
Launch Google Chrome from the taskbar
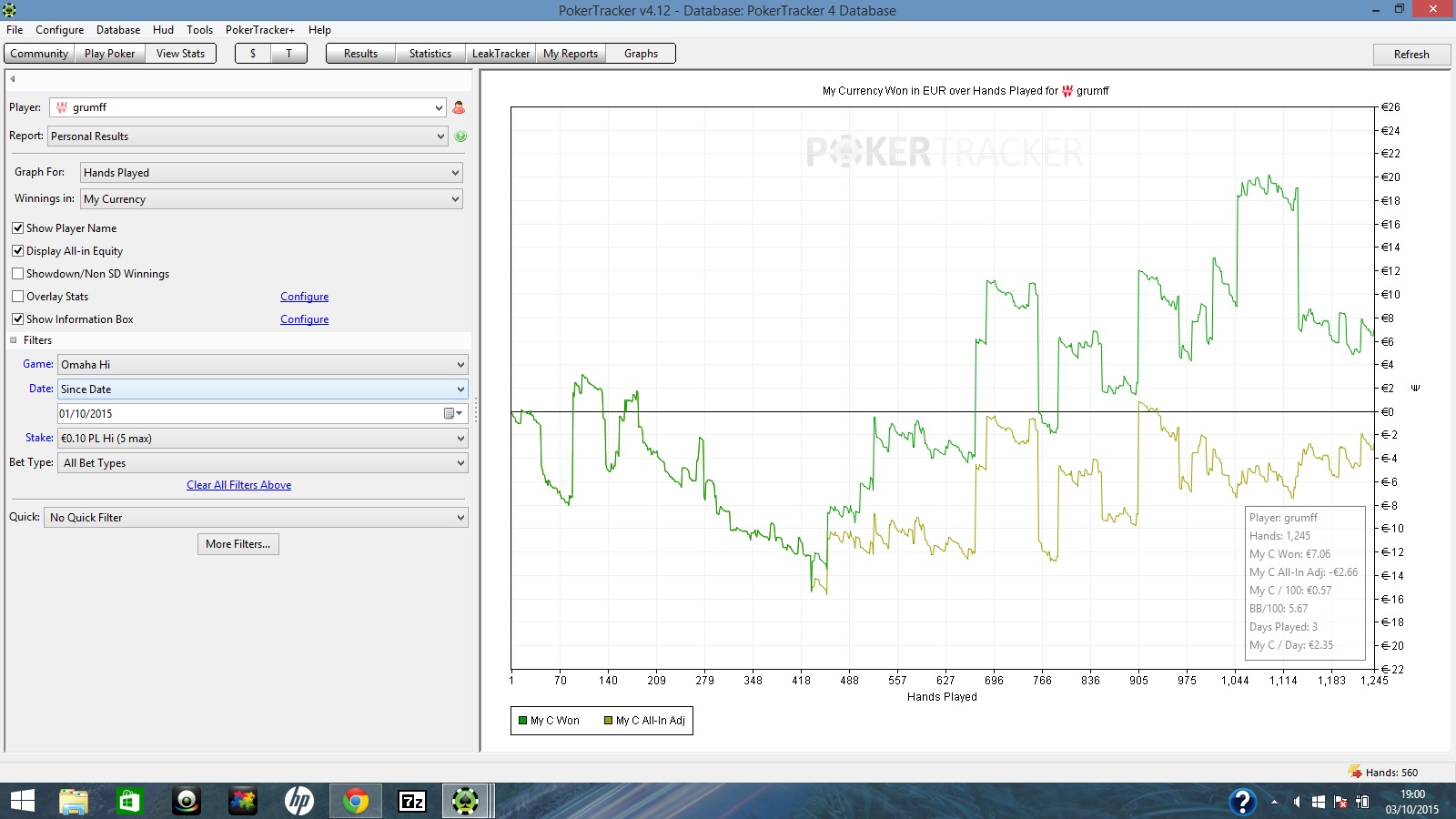coord(356,801)
